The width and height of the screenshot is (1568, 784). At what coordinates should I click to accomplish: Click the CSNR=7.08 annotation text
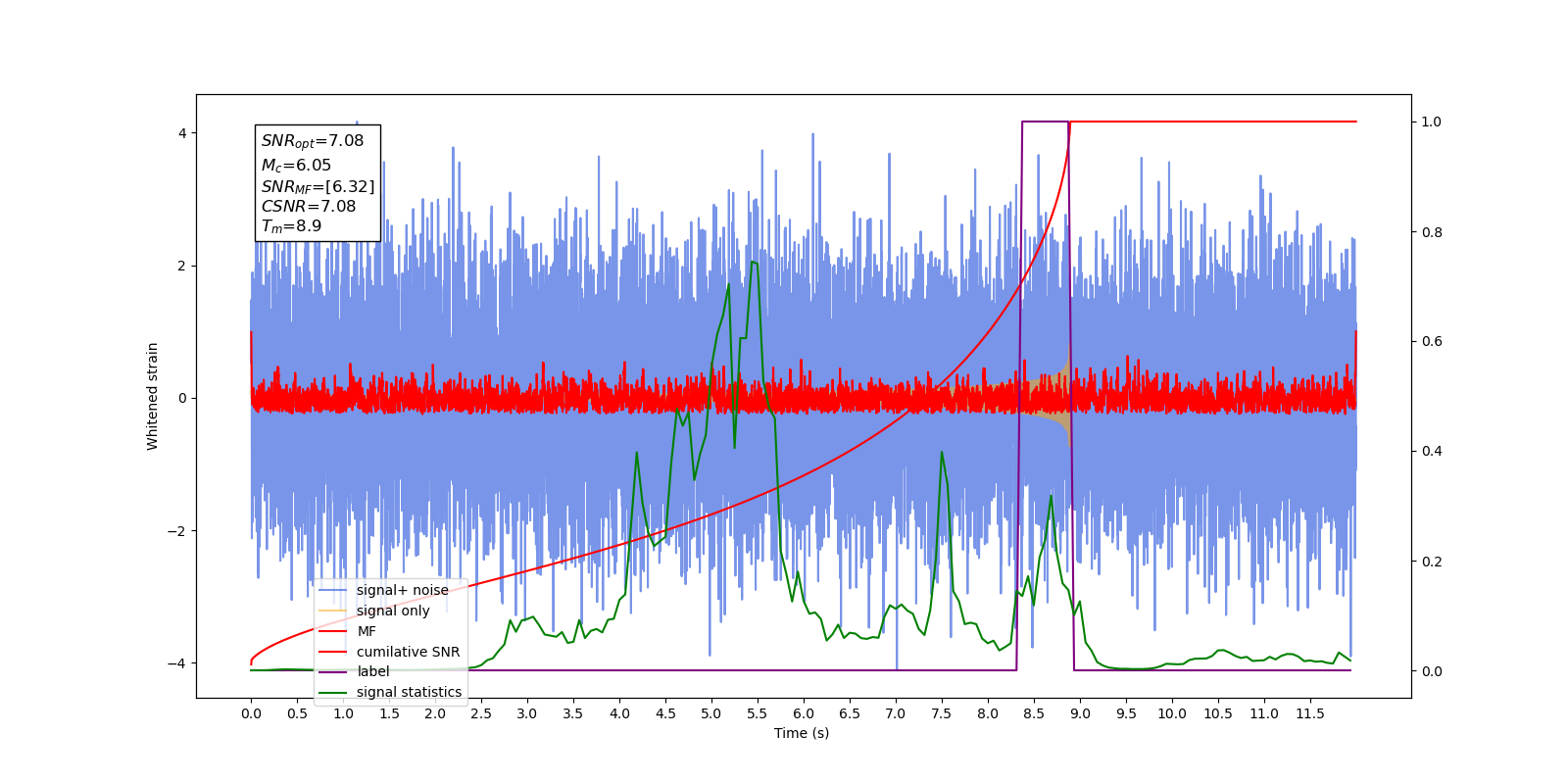point(309,206)
